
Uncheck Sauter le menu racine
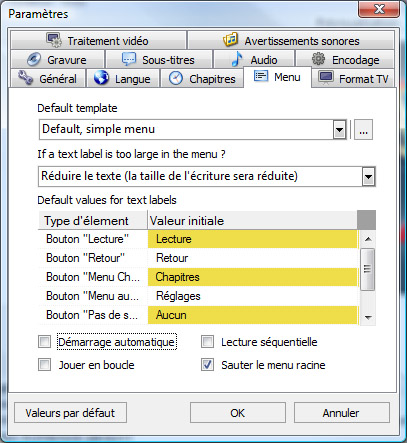(x=207, y=365)
